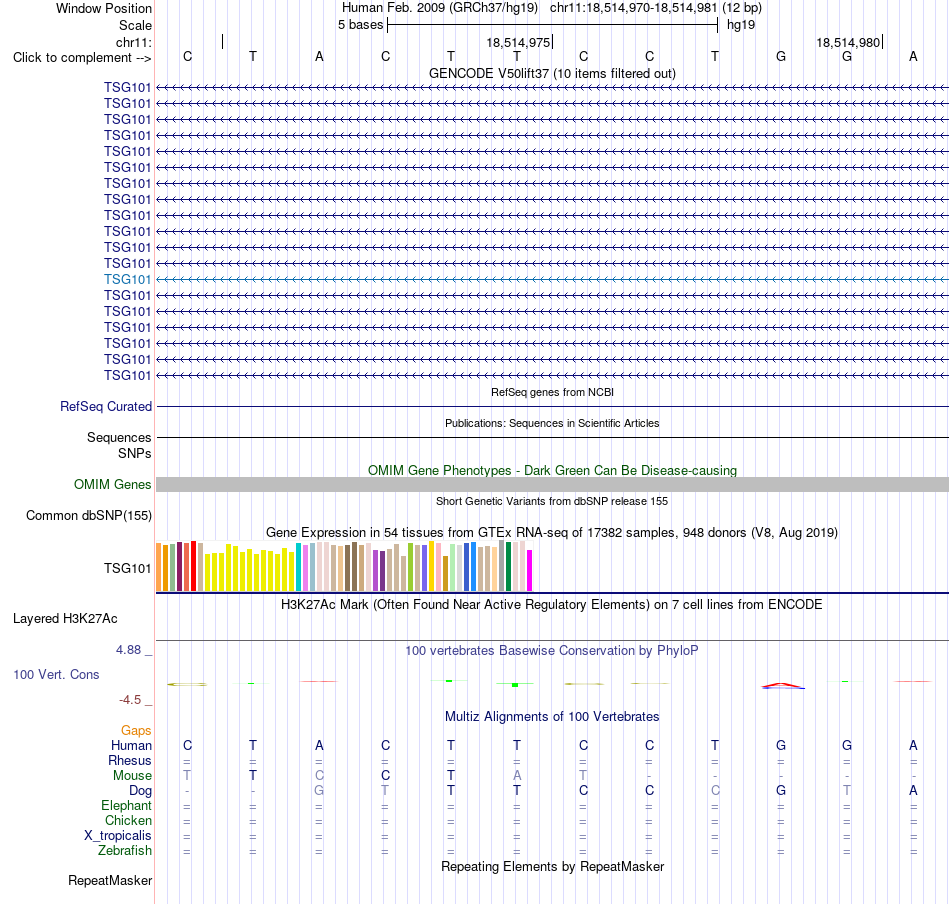The image size is (950, 904).
Task: Click the 'Repeating Elements by RepeatMasker' title
Action: [x=553, y=866]
